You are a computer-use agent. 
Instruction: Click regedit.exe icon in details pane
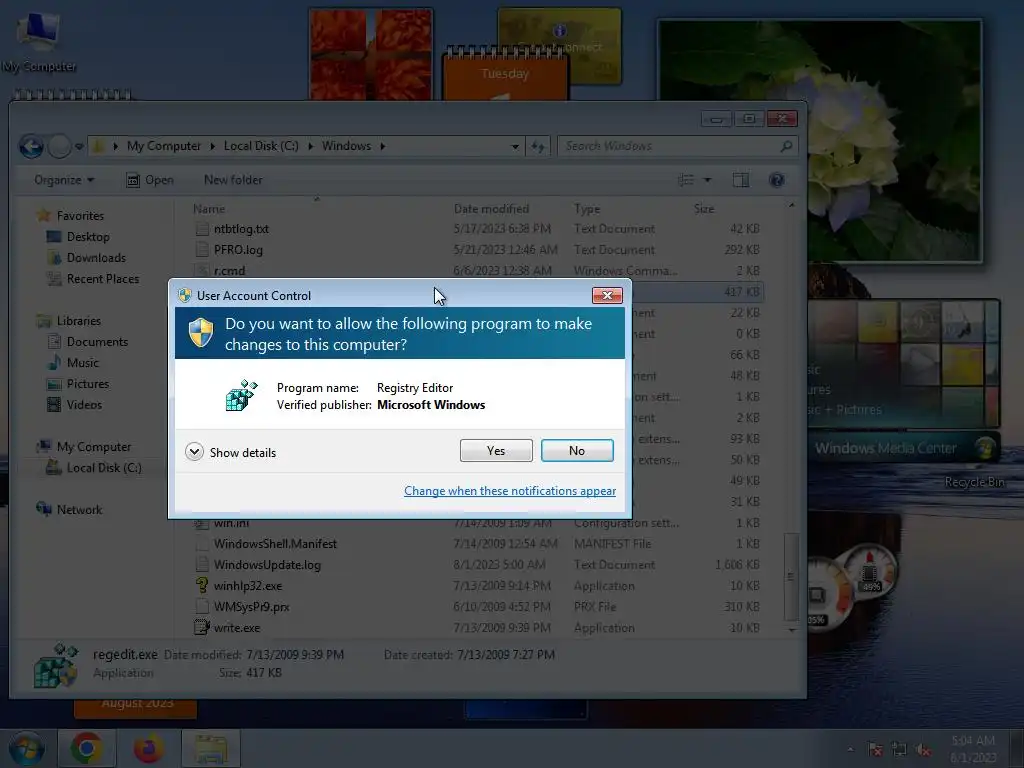click(x=56, y=665)
